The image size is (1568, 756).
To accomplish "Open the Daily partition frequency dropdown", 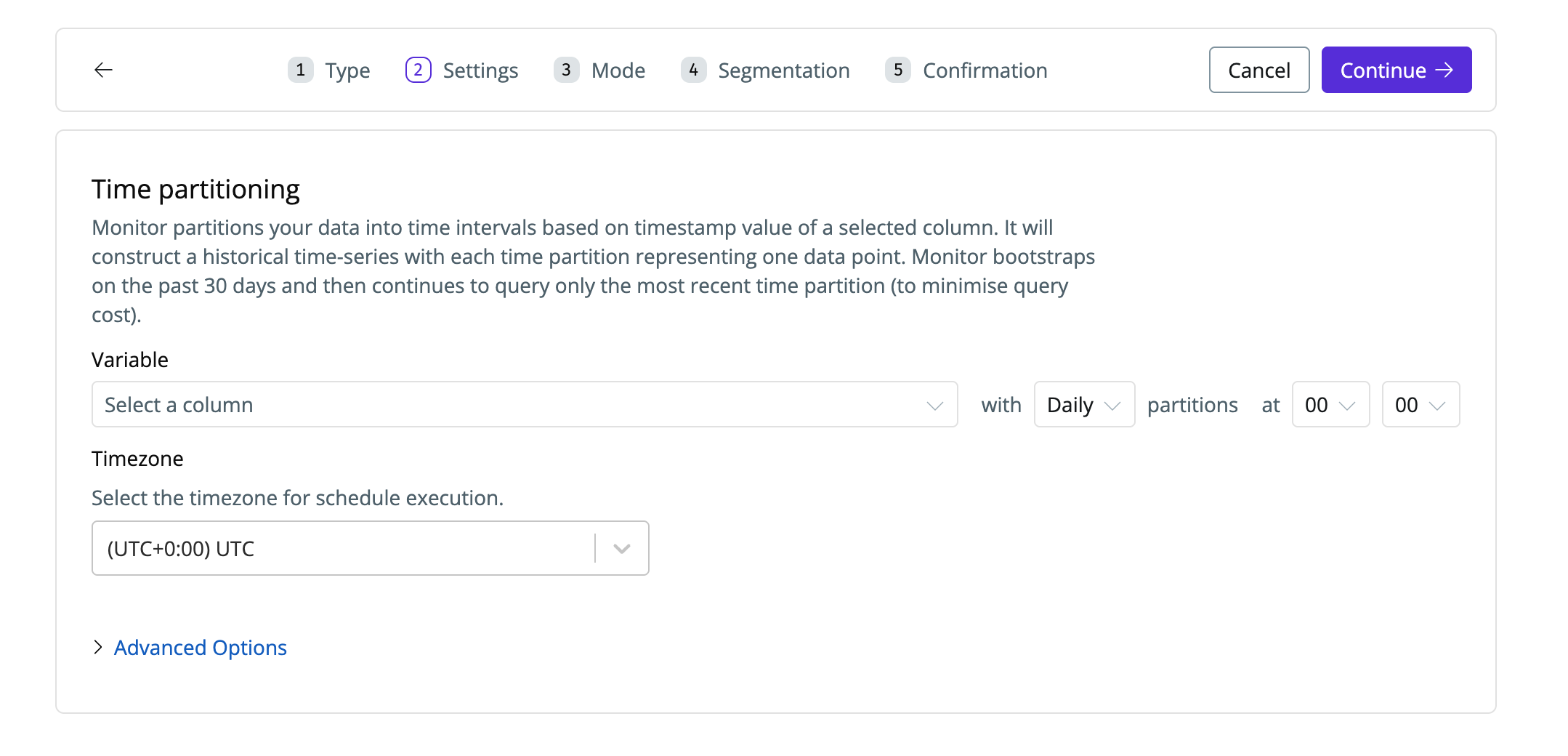I will pos(1083,405).
